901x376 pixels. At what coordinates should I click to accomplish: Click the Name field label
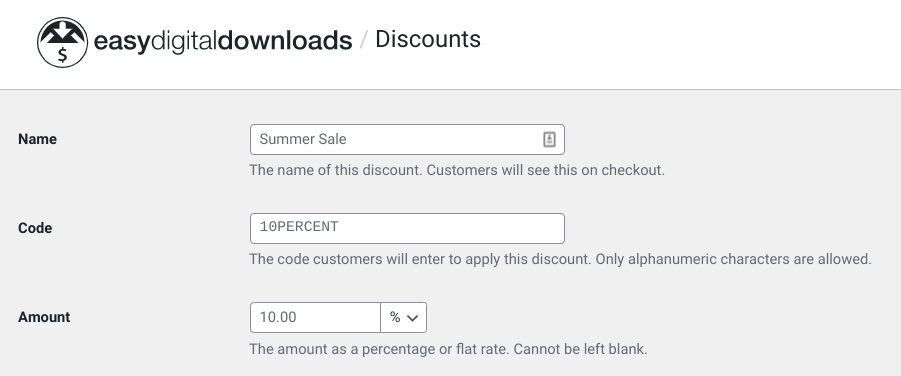tap(37, 139)
